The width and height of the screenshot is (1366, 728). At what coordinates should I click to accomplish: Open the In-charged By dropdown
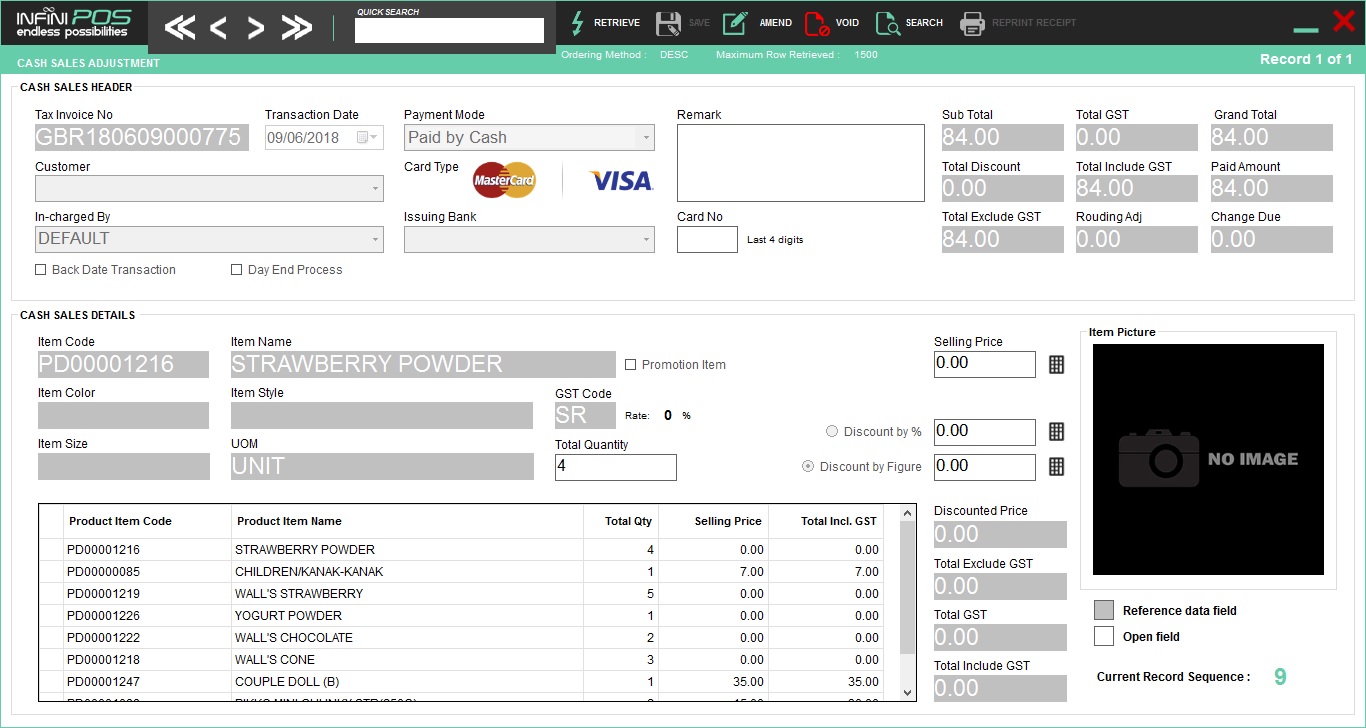(x=375, y=239)
